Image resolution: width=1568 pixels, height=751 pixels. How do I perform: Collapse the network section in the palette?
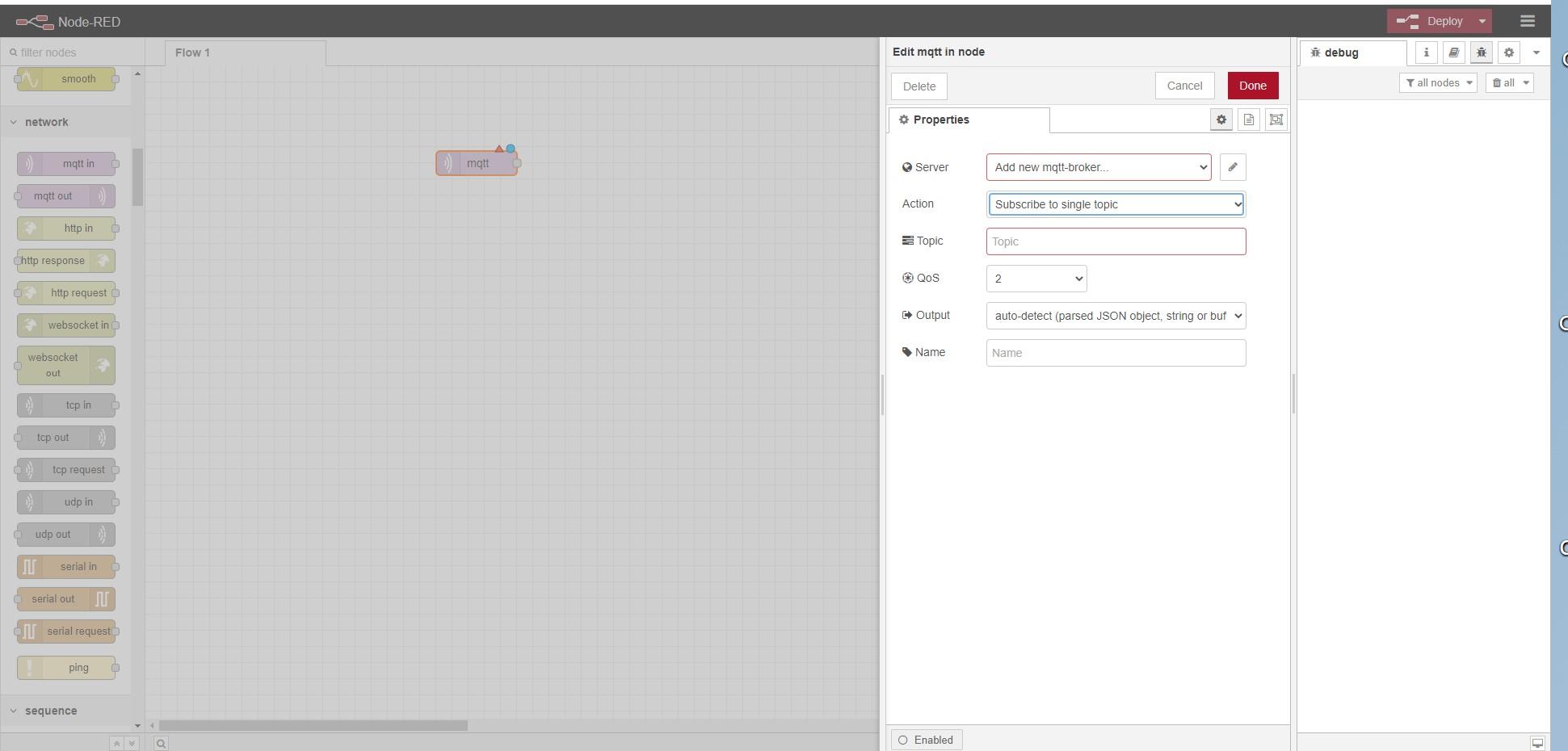click(14, 122)
